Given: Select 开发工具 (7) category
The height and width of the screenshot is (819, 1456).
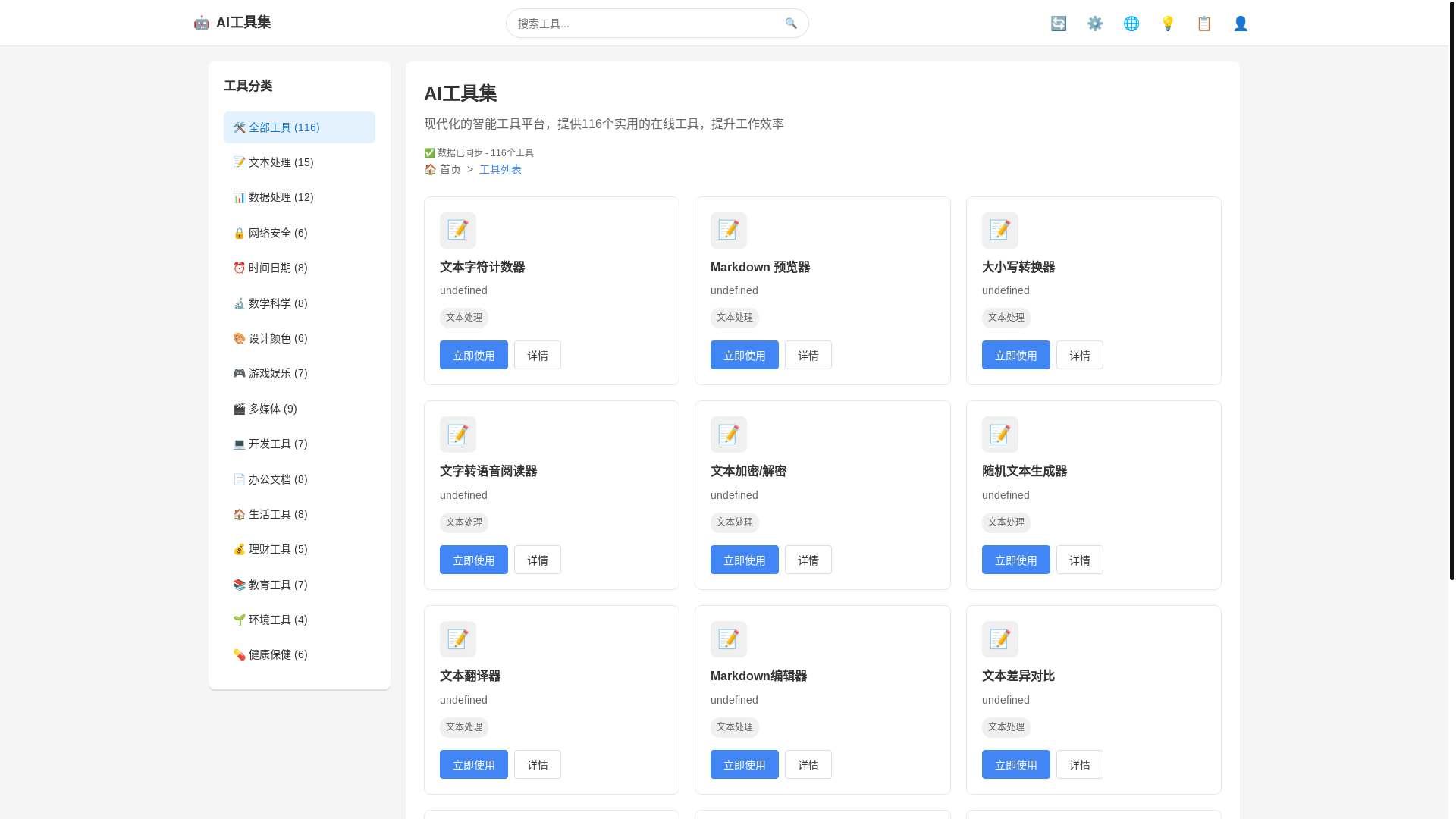Looking at the screenshot, I should pyautogui.click(x=300, y=444).
